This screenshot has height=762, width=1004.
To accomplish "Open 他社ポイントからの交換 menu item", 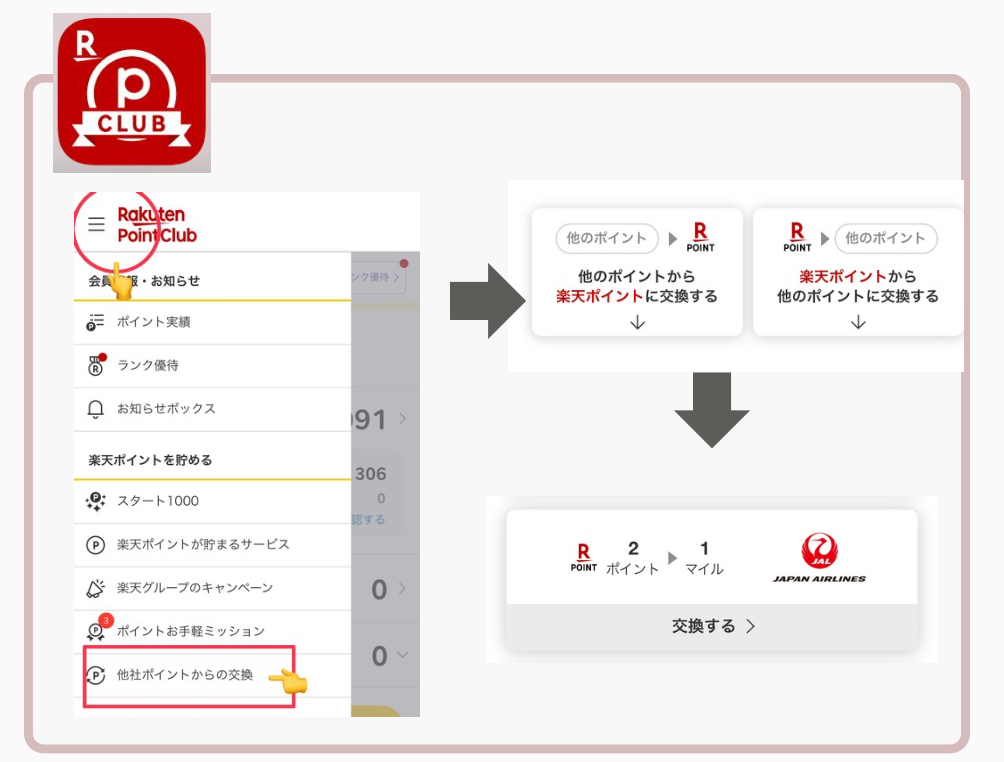I will pos(213,676).
